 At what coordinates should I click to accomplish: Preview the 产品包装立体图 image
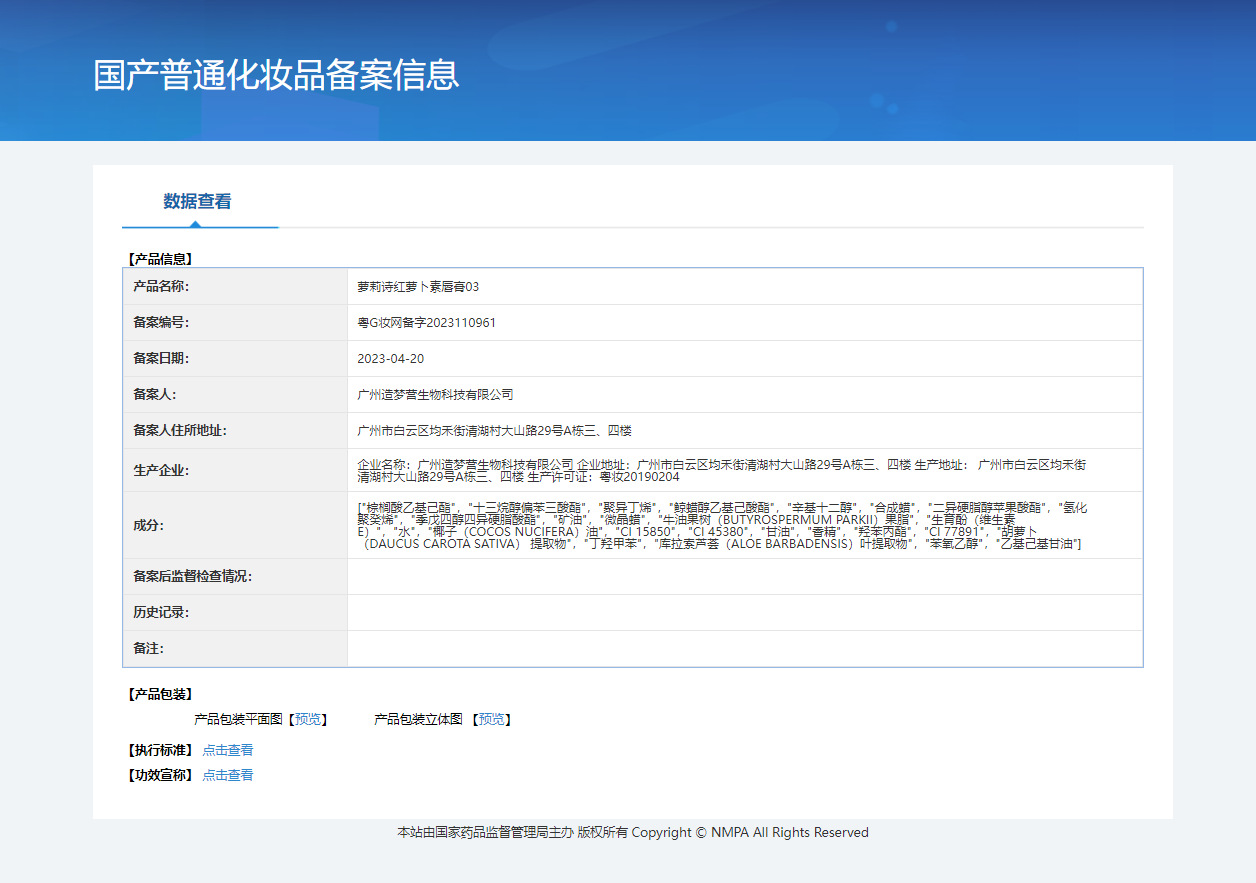pyautogui.click(x=492, y=719)
